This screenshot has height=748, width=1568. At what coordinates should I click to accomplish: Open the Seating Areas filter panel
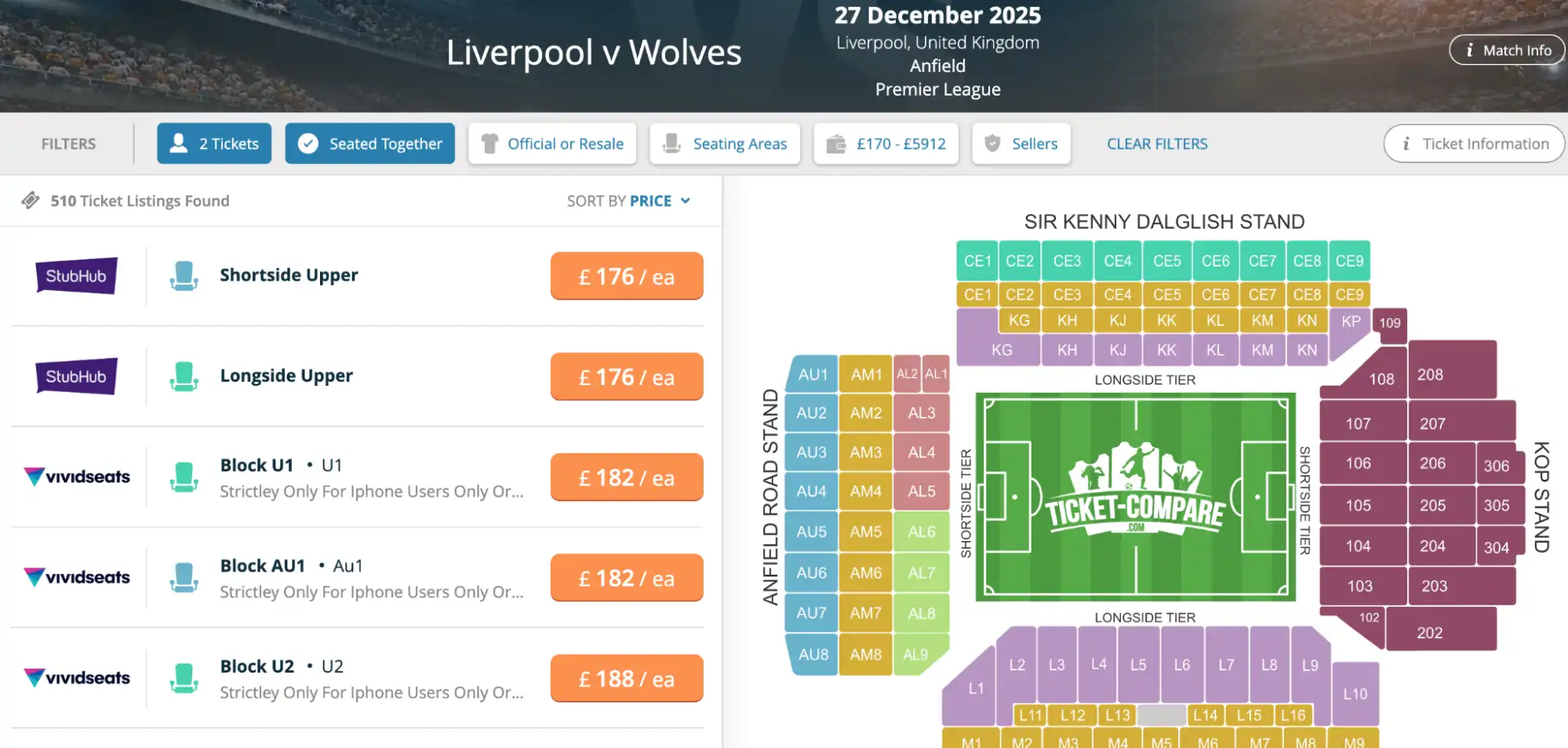[x=724, y=143]
